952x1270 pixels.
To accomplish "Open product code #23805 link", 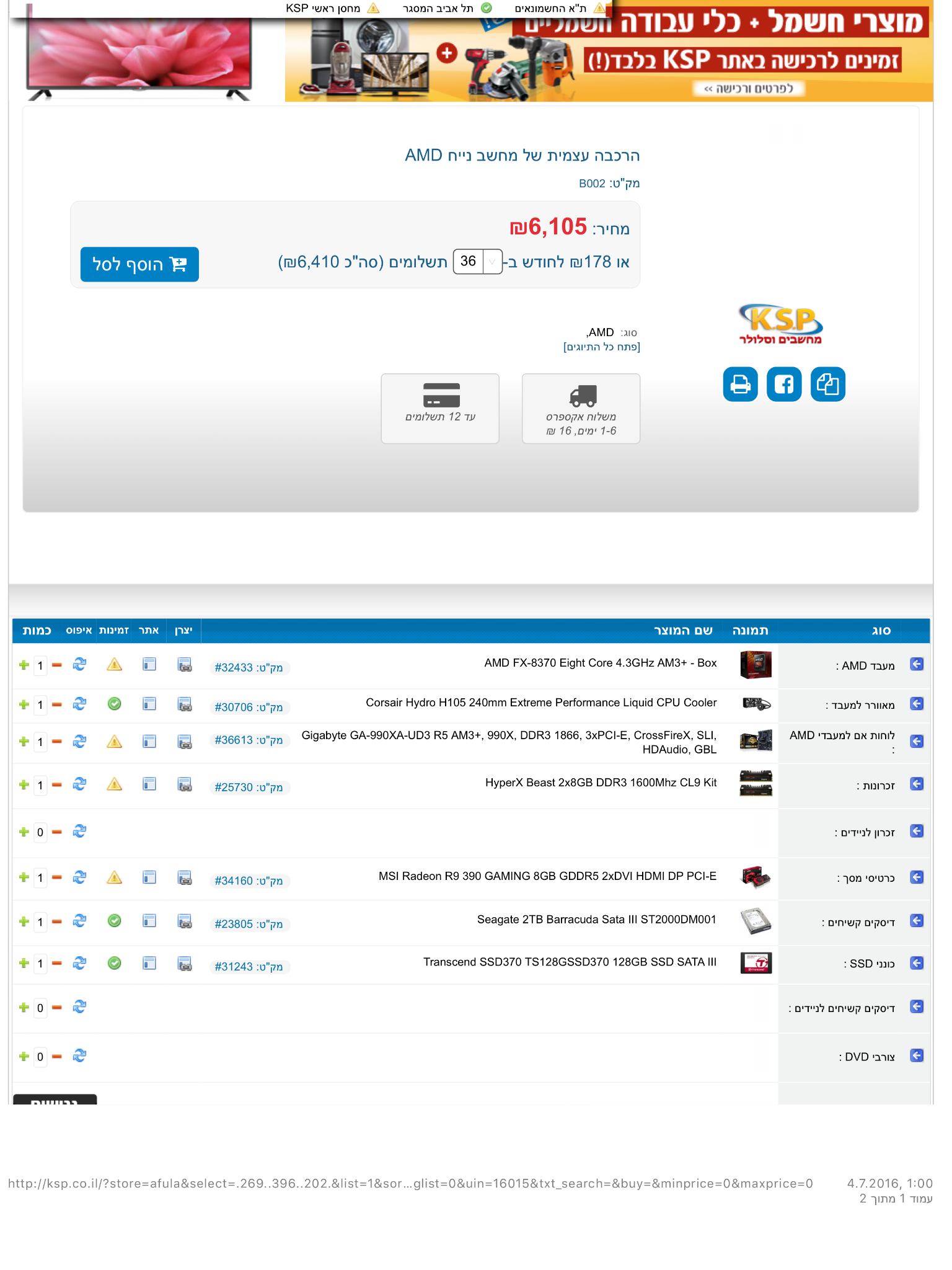I will pyautogui.click(x=249, y=925).
